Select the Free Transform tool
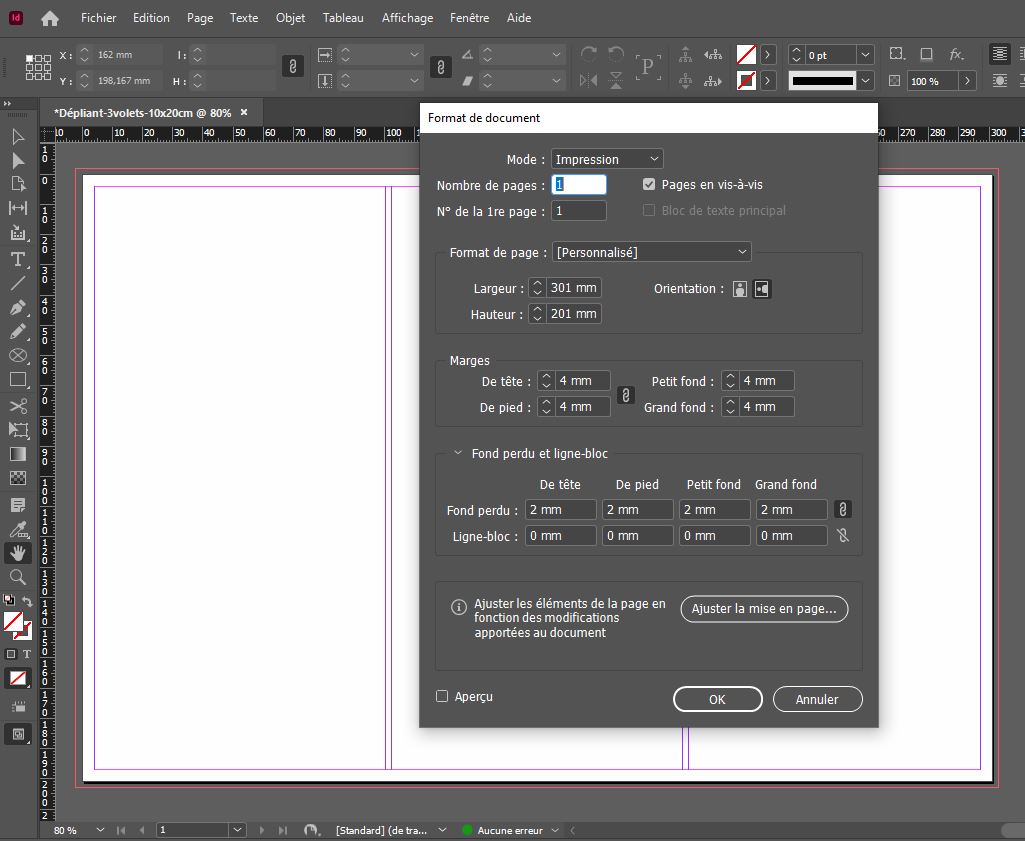The width and height of the screenshot is (1025, 841). (x=18, y=429)
